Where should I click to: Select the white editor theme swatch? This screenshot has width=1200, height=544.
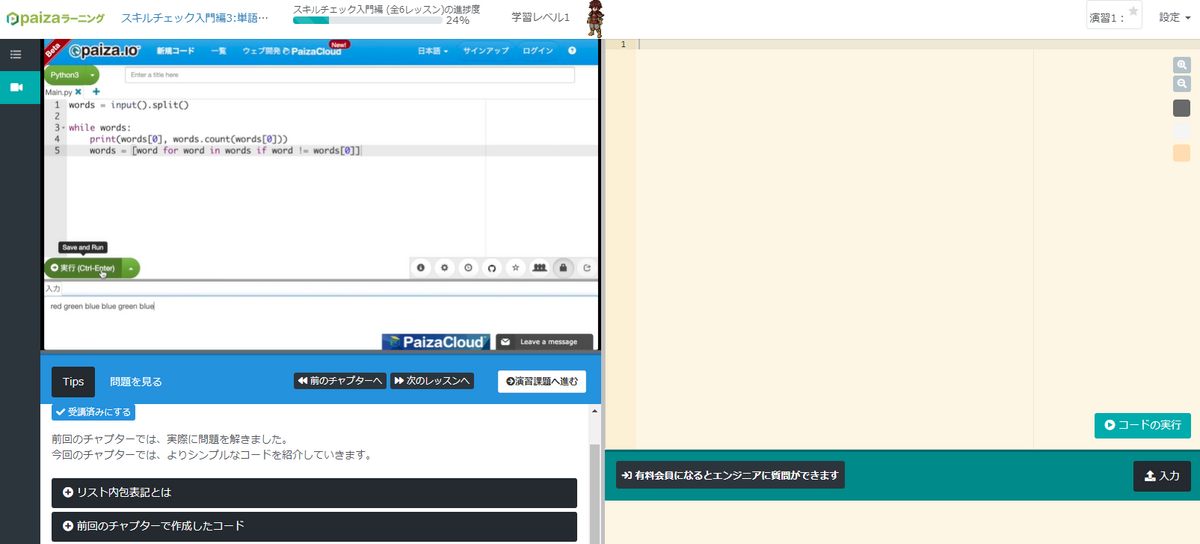click(1181, 130)
